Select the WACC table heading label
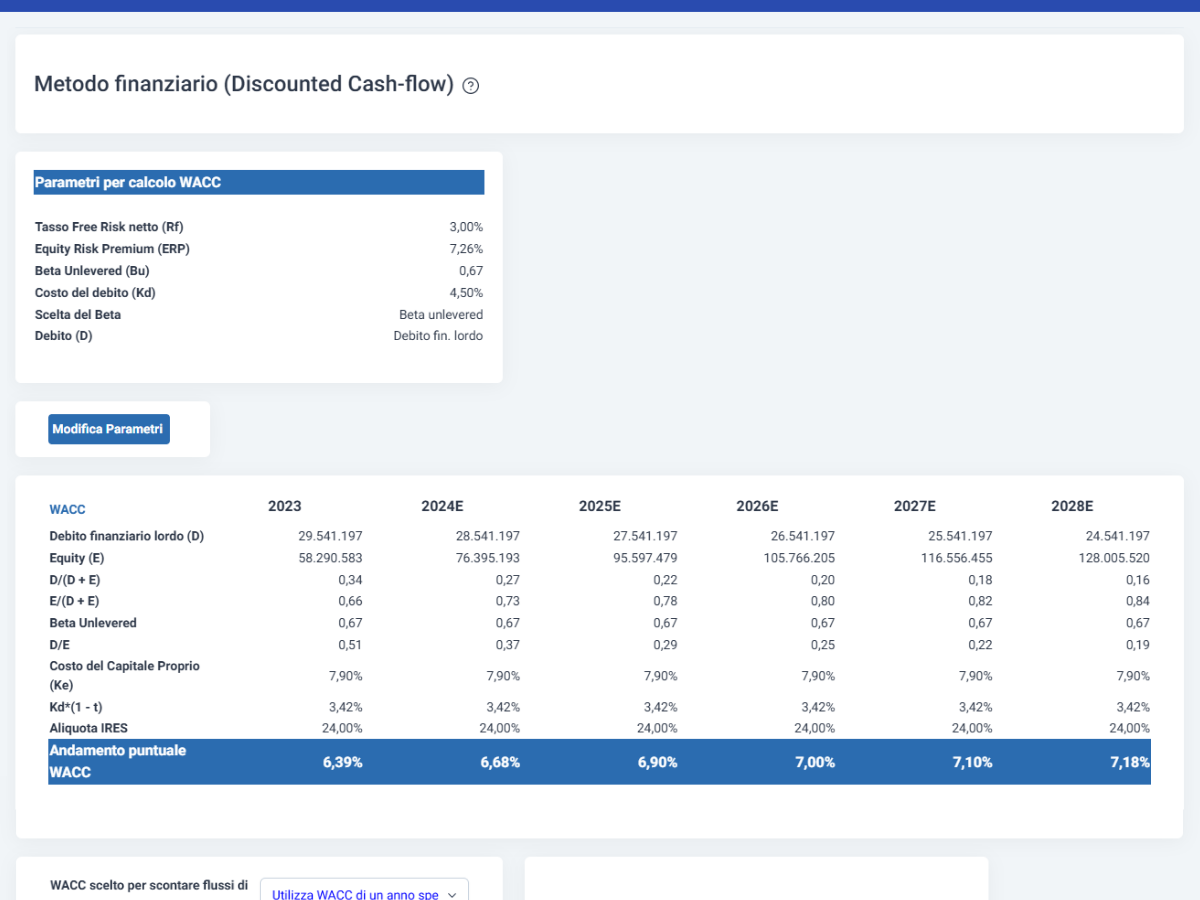Screen dimensions: 1200x900 [x=67, y=509]
